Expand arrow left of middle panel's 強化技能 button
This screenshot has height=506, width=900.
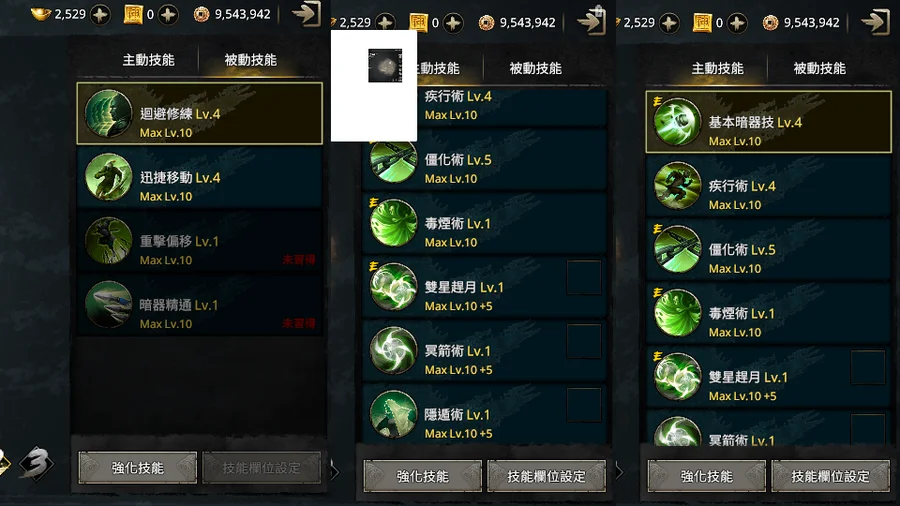[x=335, y=472]
